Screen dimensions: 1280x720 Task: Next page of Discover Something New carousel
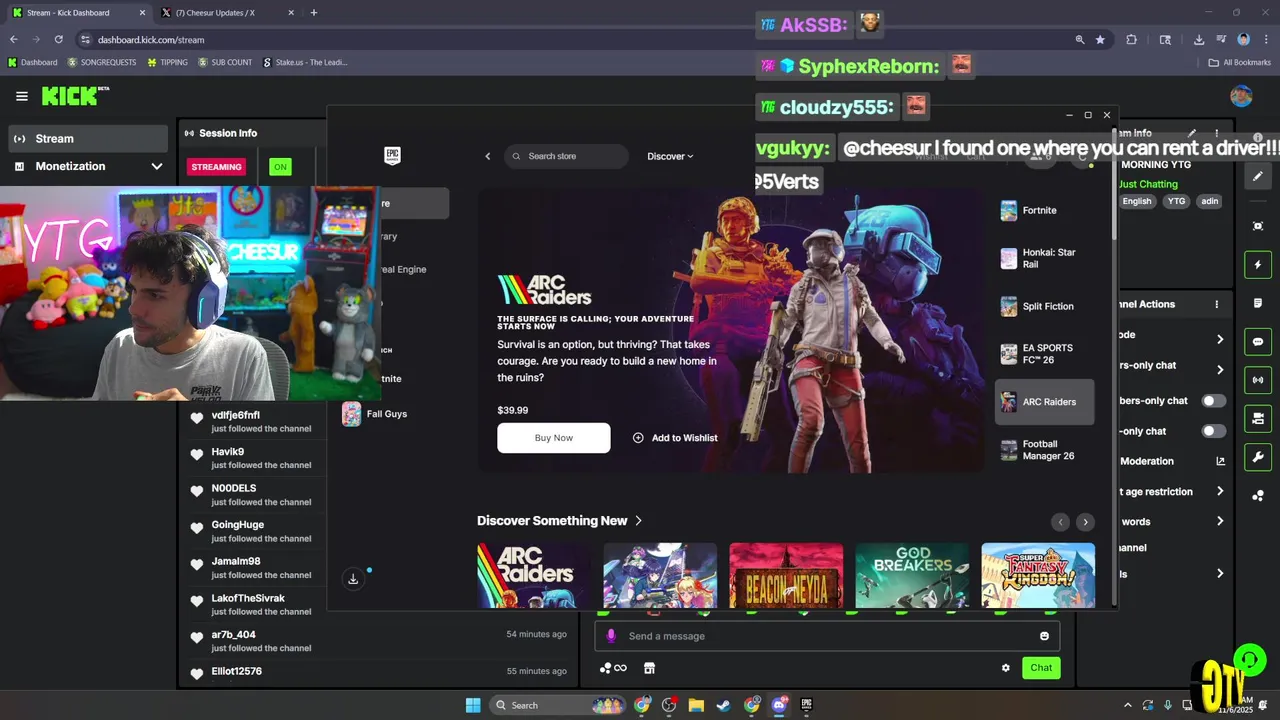(x=1085, y=522)
